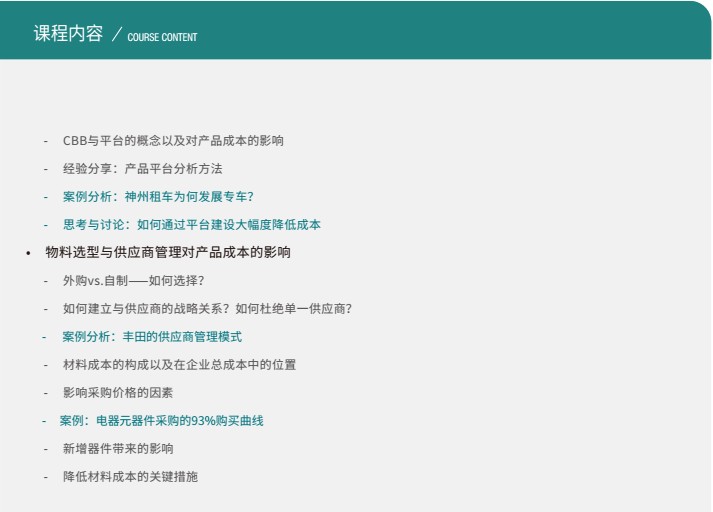713x512 pixels.
Task: Open 思考与讨论：如何通过平台建设大幅度降低成本
Action: tap(191, 225)
